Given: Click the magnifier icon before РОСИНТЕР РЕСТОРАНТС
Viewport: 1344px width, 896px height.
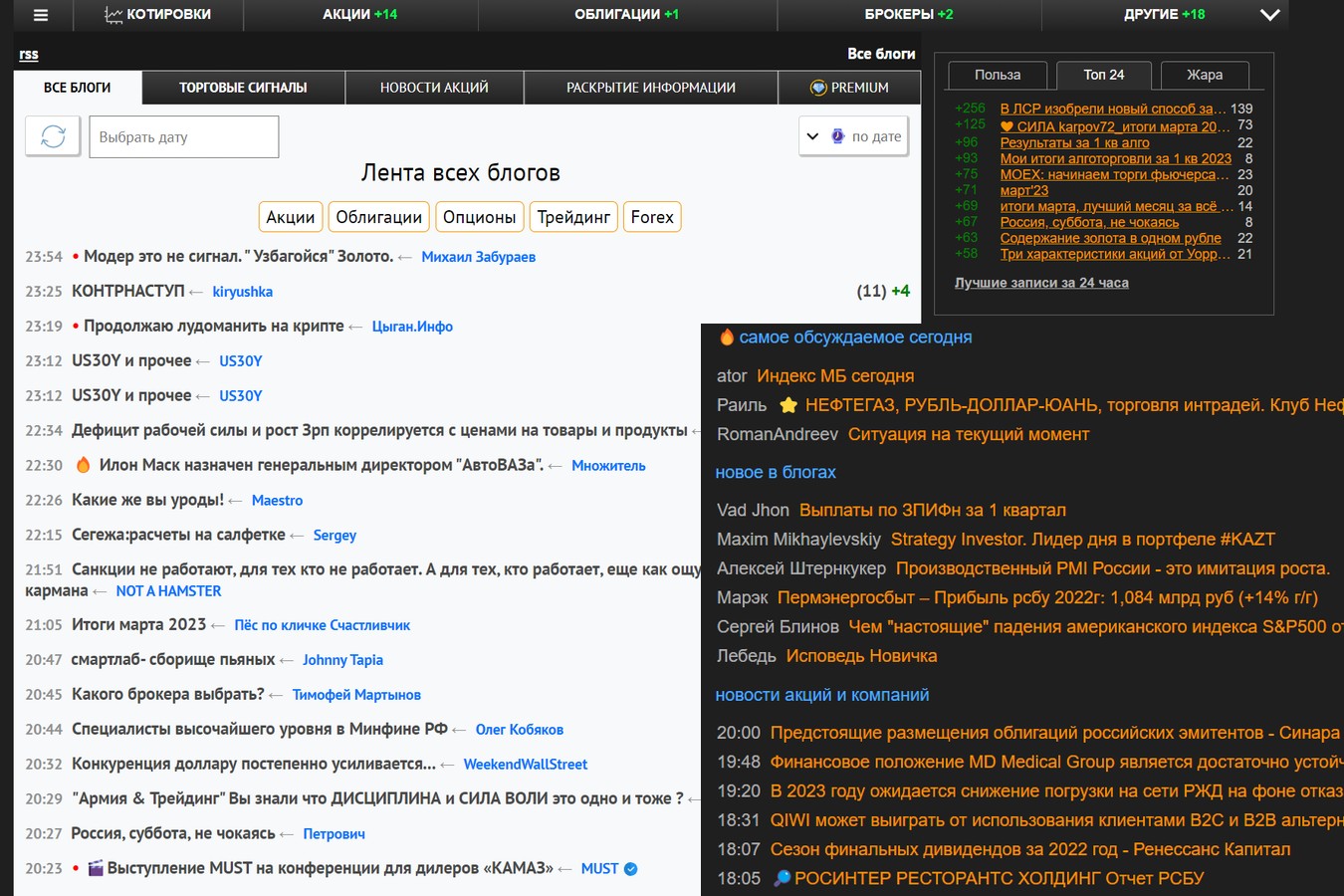Looking at the screenshot, I should click(782, 878).
